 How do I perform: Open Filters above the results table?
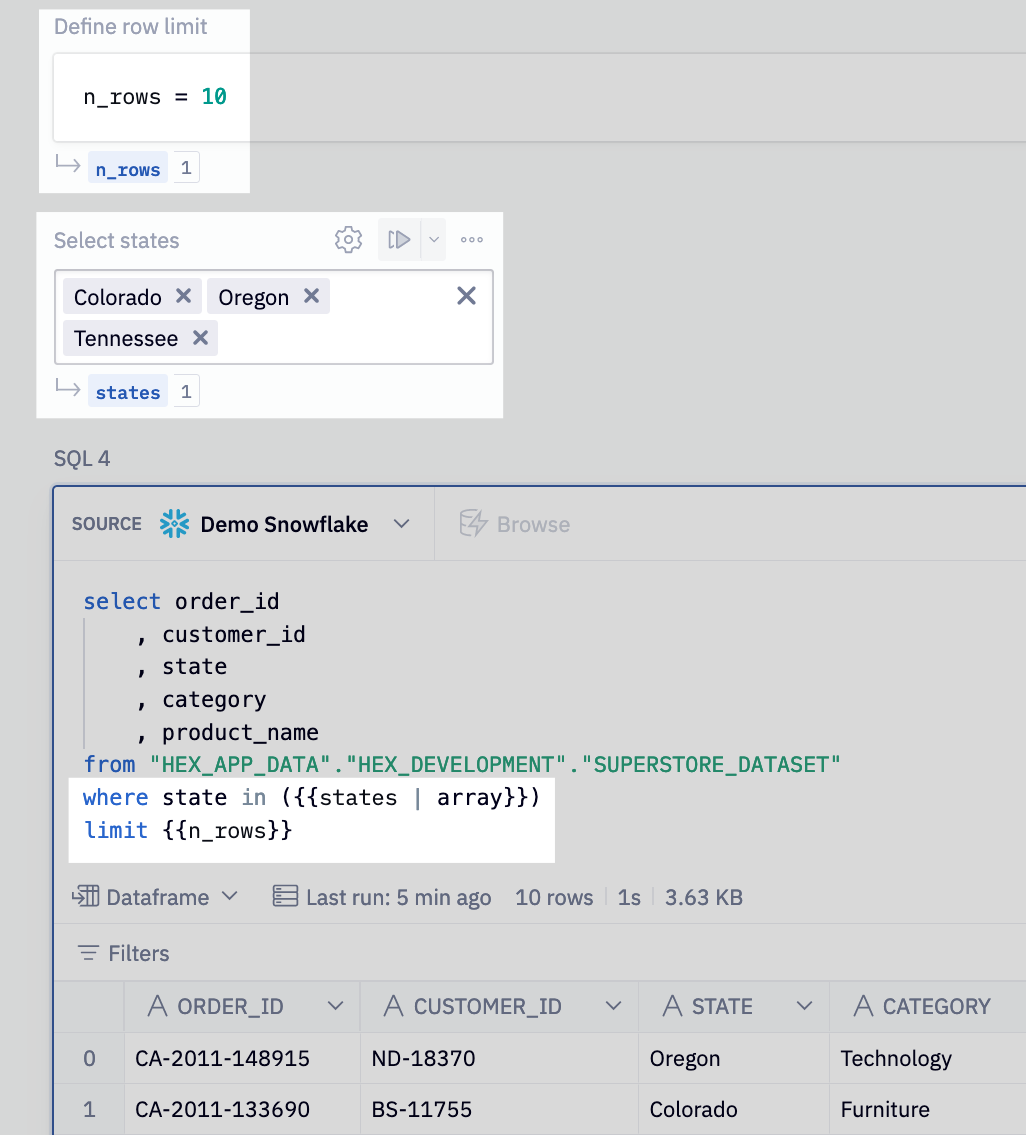tap(122, 953)
